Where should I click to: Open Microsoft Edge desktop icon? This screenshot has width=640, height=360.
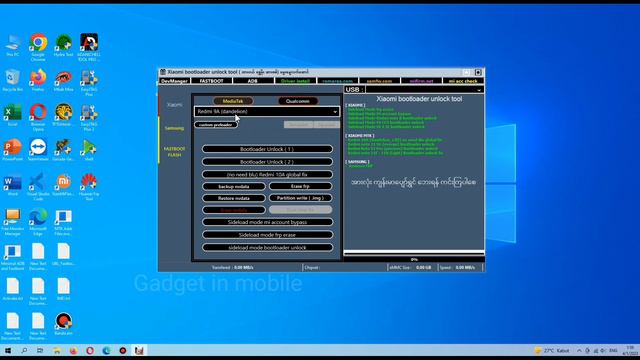(38, 222)
